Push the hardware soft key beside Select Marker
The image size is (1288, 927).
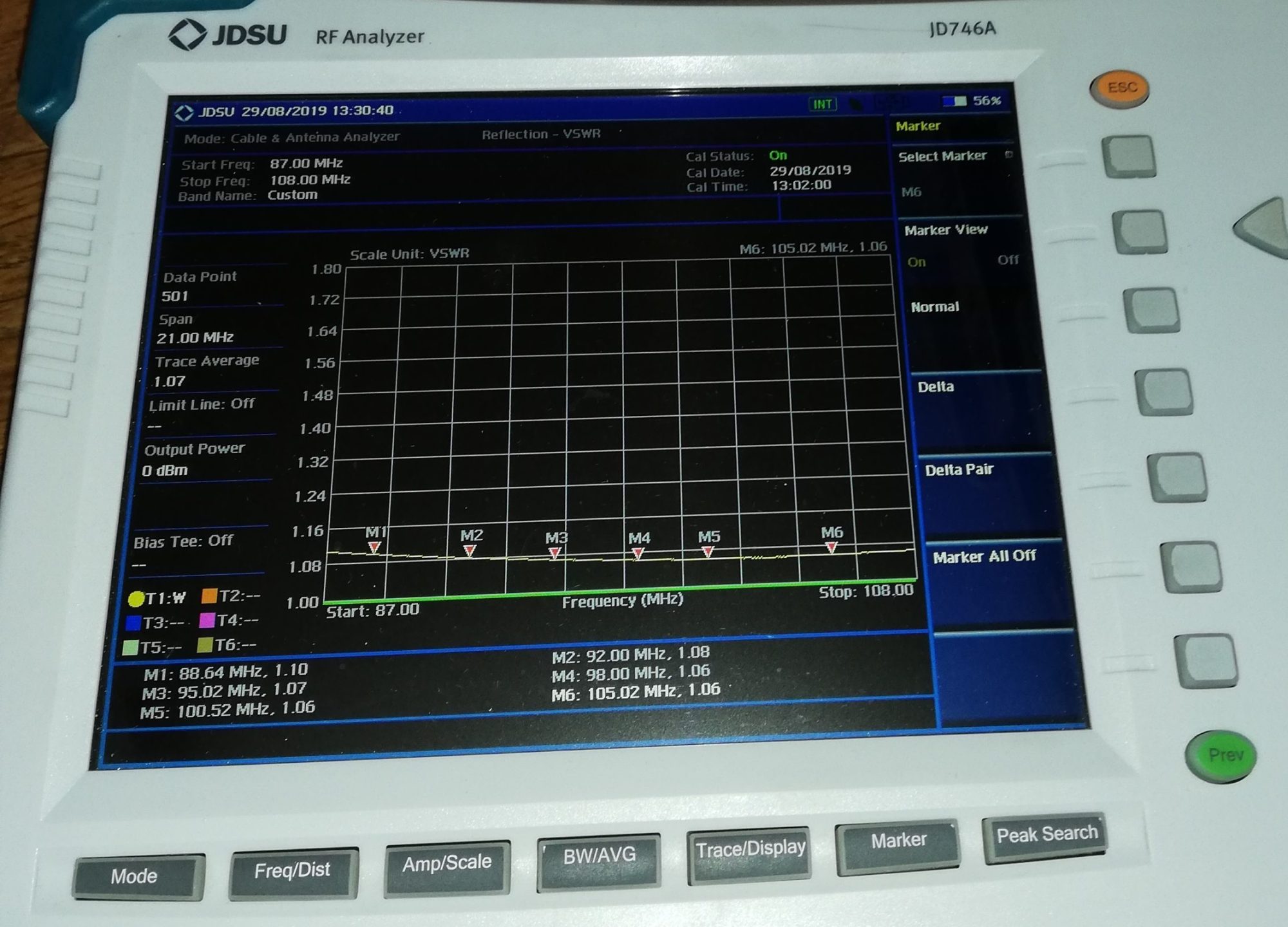click(1128, 156)
